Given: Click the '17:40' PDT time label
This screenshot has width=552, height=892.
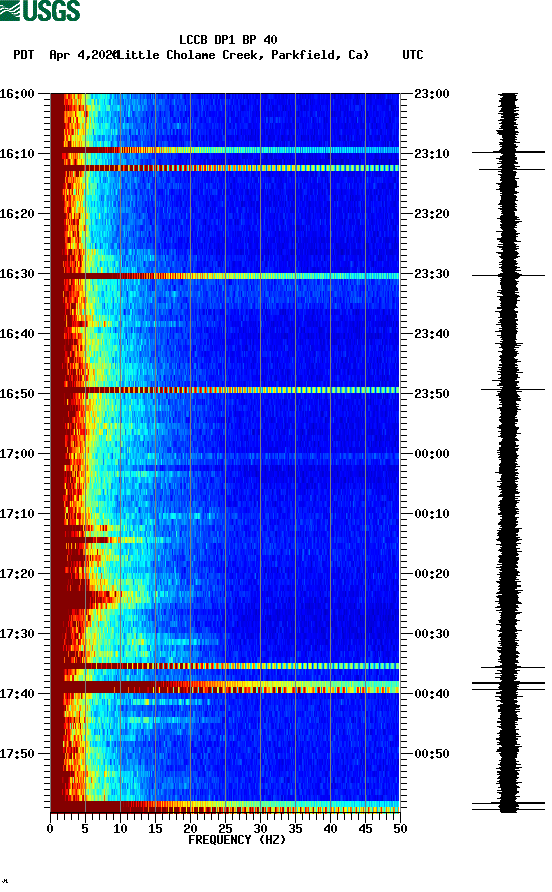Looking at the screenshot, I should coord(17,694).
